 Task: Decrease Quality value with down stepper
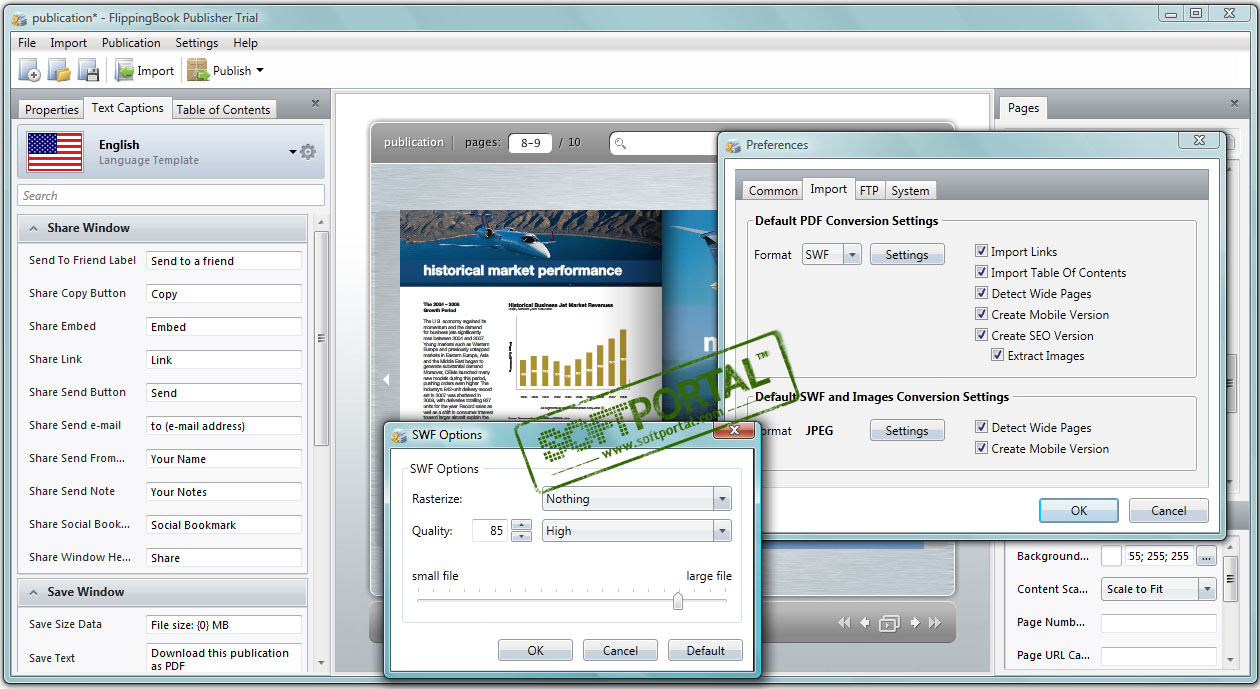tap(521, 536)
